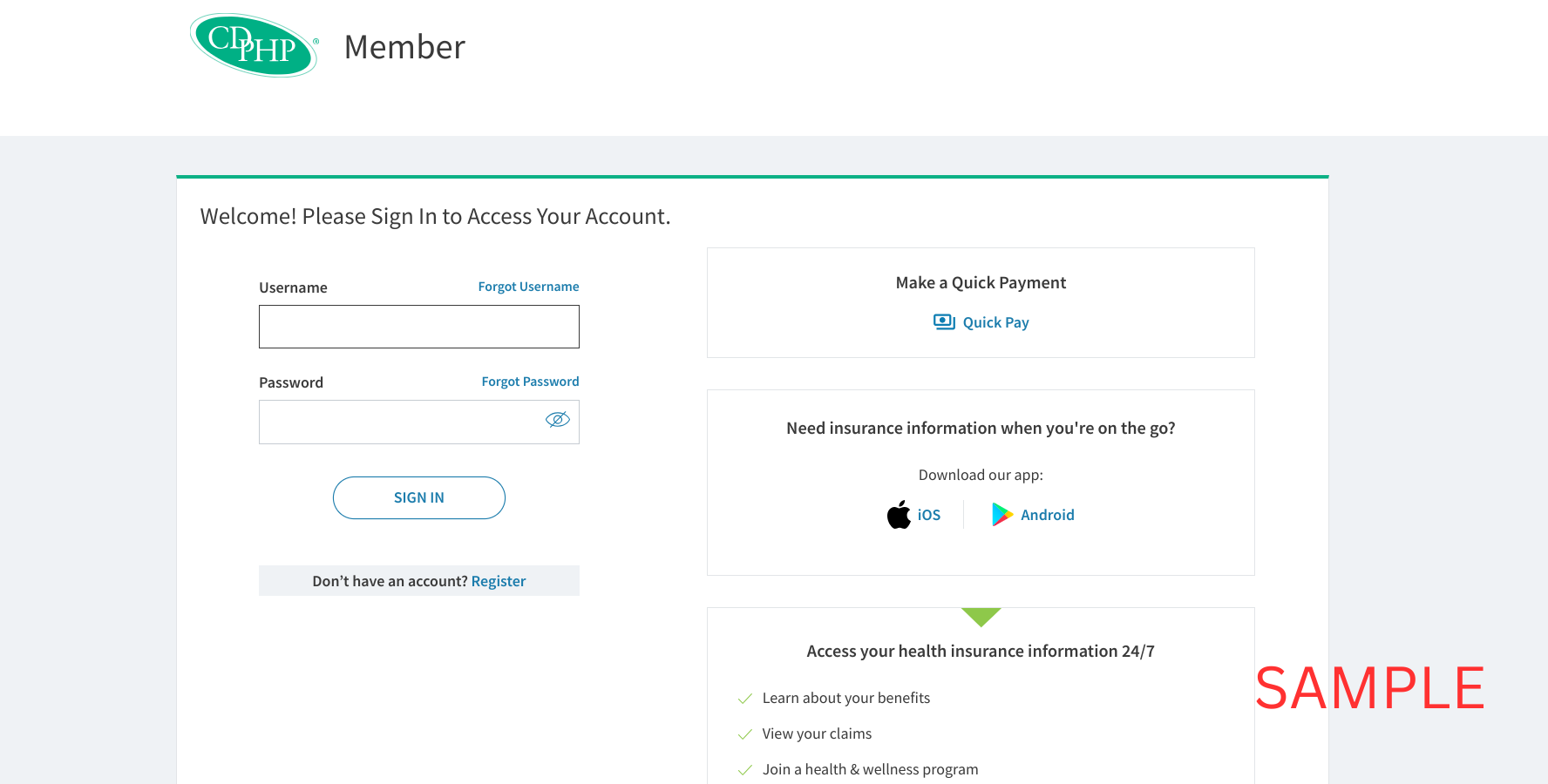Screen dimensions: 1548x784
Task: Click the green down-arrow triangle marker
Action: coord(981,617)
